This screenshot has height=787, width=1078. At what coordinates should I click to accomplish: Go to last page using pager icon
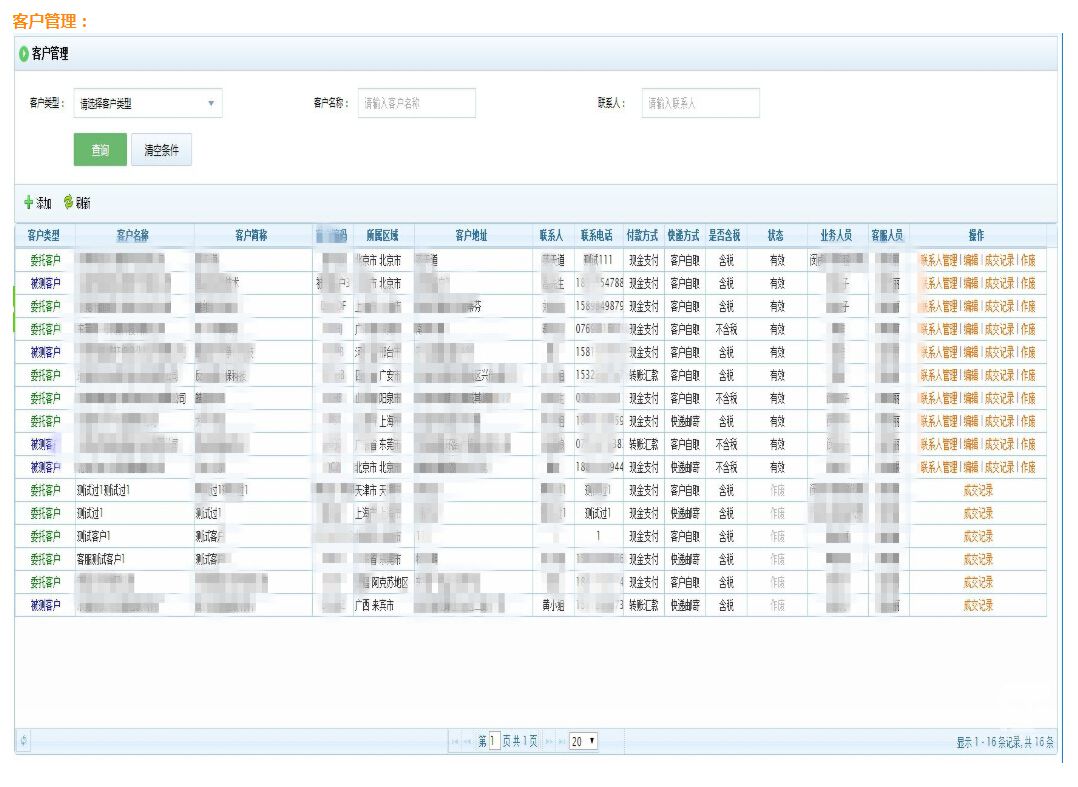tap(560, 742)
